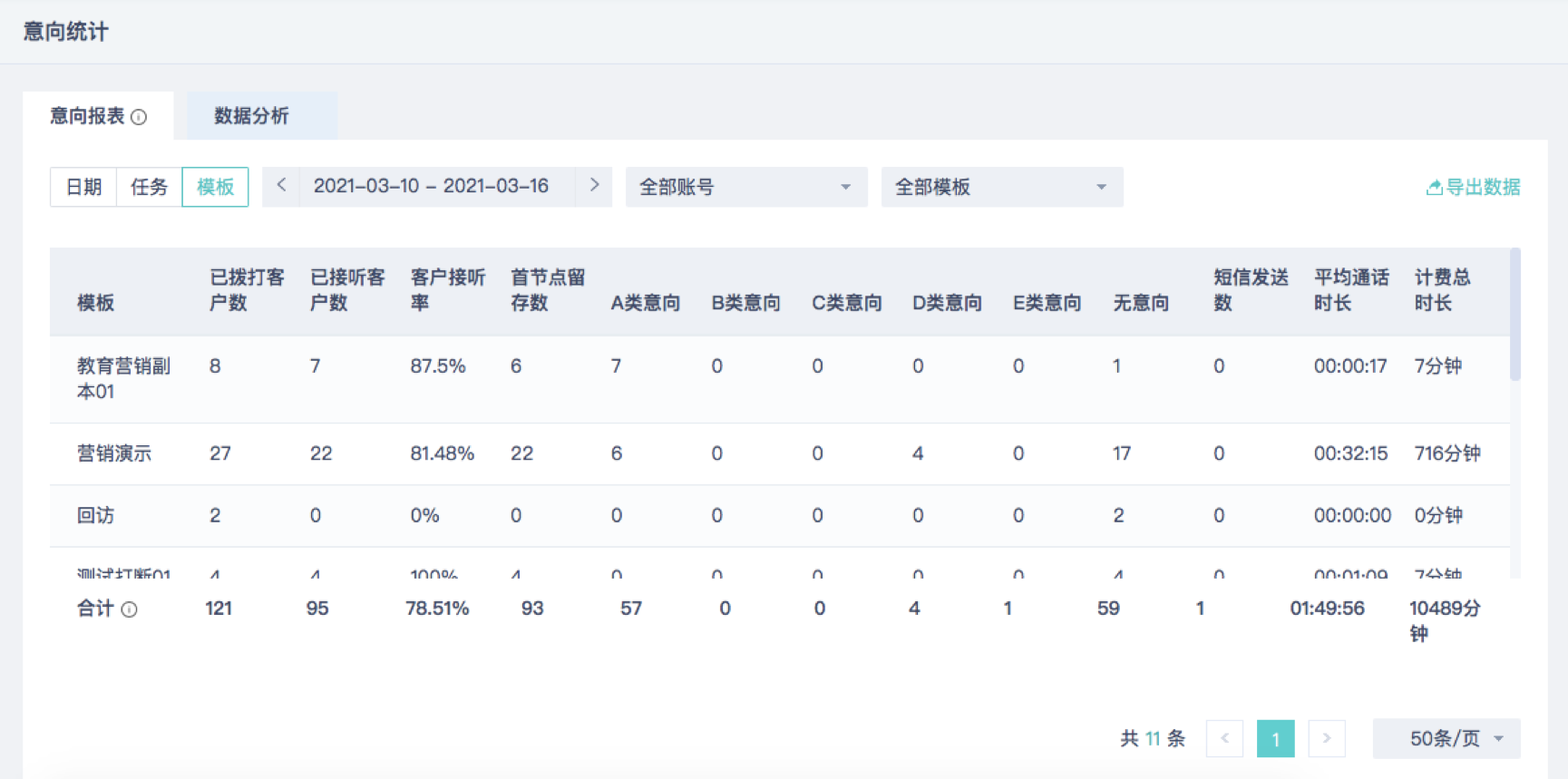Click the 平均通话时长 column header
Screen dimensions: 1568x779
click(x=1352, y=290)
